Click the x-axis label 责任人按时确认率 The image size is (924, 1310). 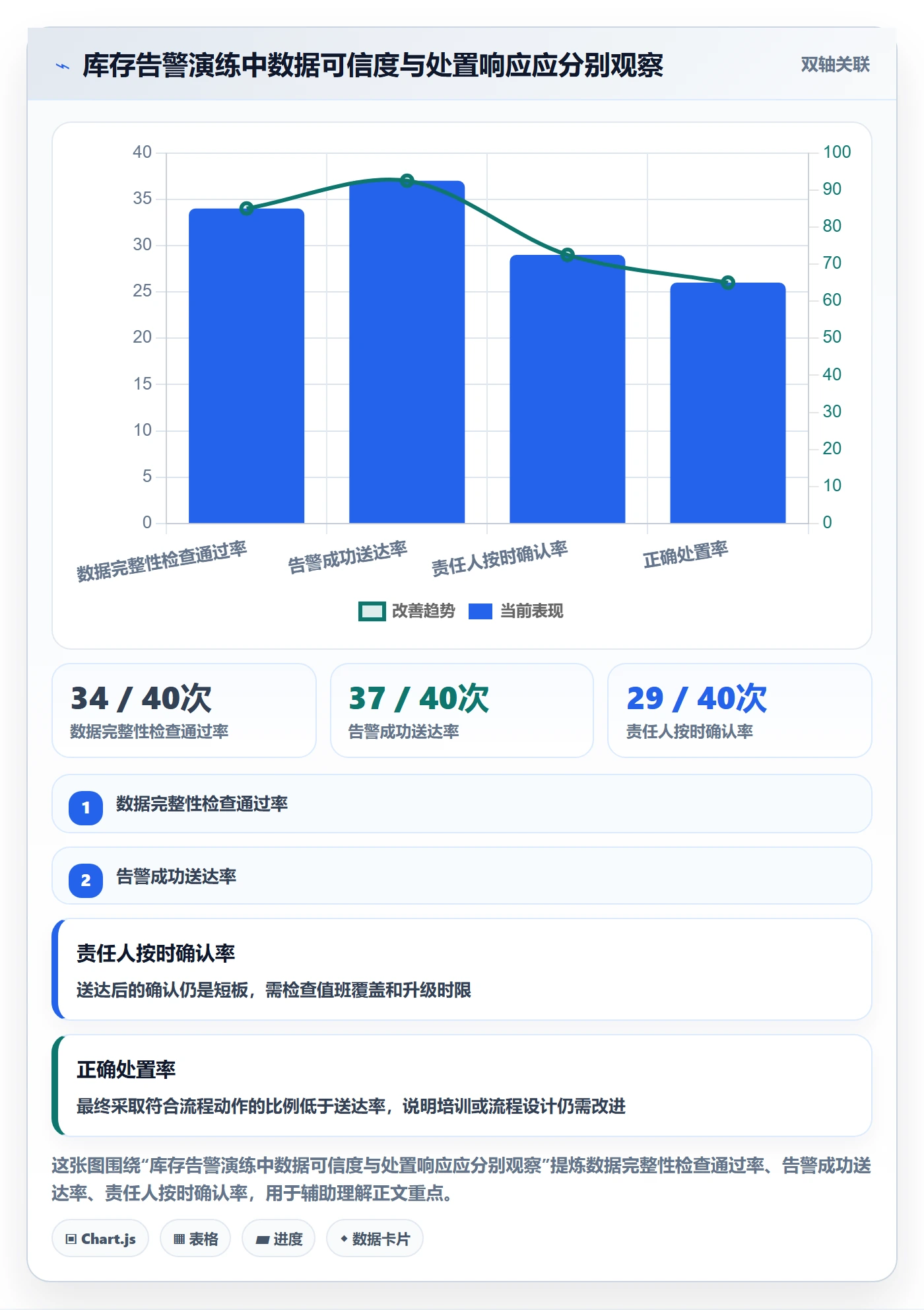pyautogui.click(x=500, y=559)
